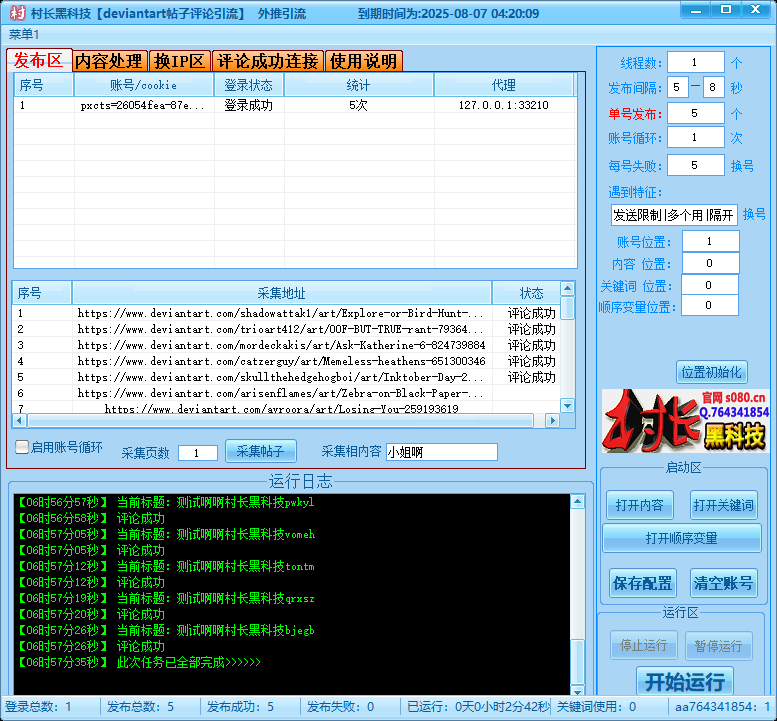Go to the 评论成功连接 tab
Image resolution: width=777 pixels, height=721 pixels.
pyautogui.click(x=267, y=61)
